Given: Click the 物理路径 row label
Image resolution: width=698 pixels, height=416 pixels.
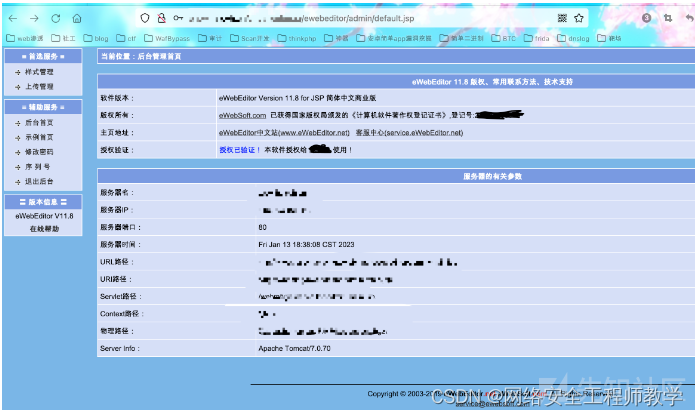Looking at the screenshot, I should (x=117, y=331).
